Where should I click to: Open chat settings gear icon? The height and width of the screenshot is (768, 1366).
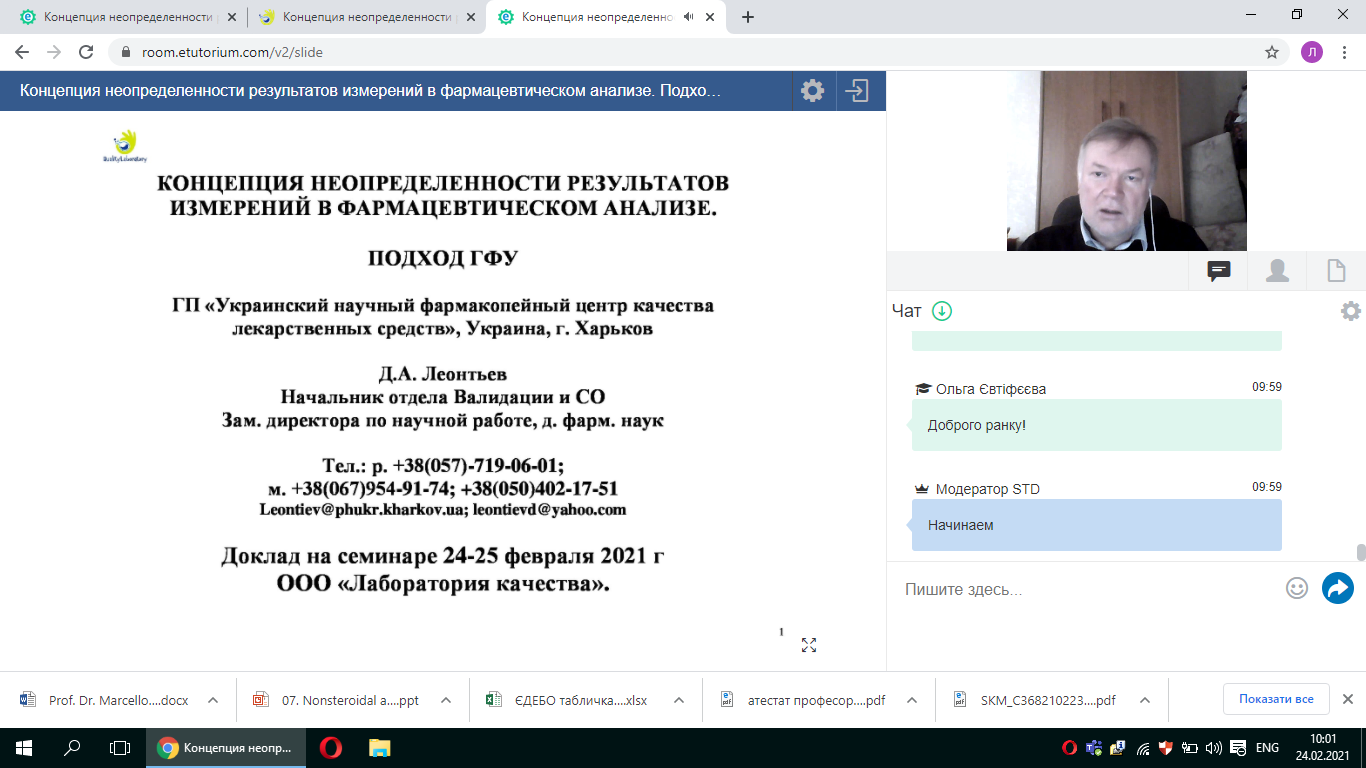coord(1350,311)
